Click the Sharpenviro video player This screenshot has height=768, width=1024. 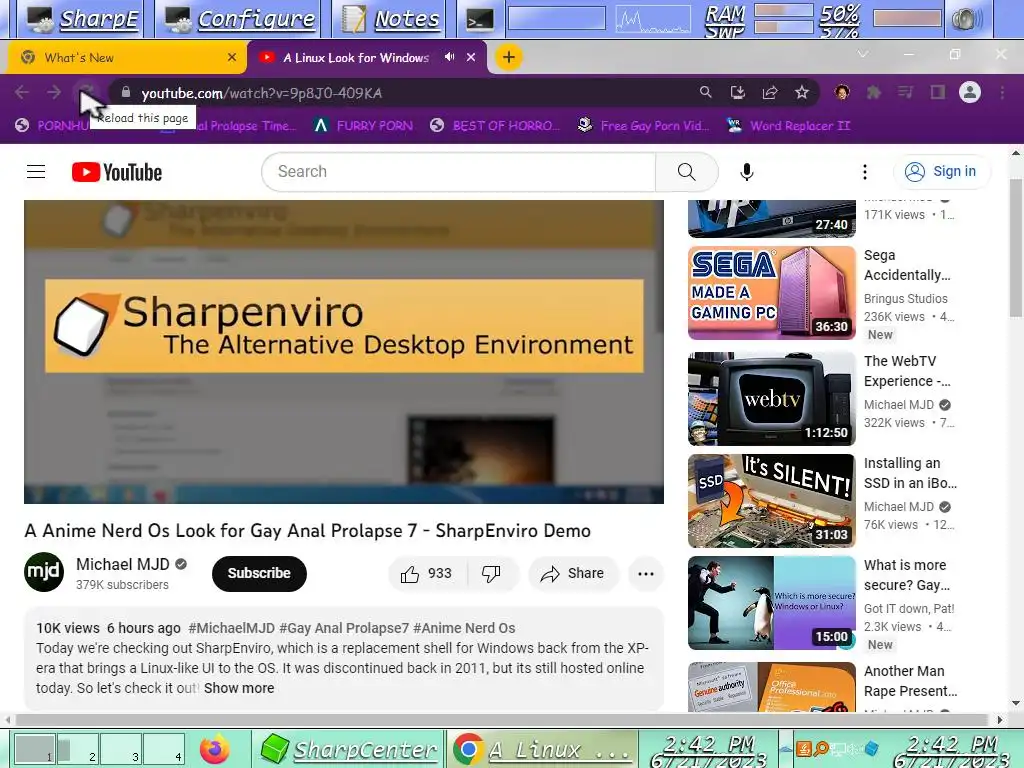344,351
